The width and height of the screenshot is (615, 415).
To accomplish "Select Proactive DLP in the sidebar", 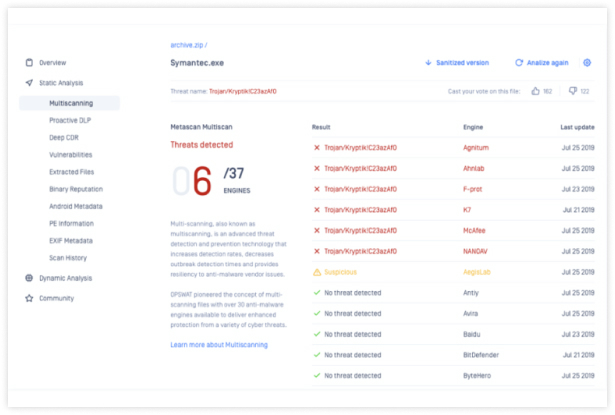I will click(70, 120).
